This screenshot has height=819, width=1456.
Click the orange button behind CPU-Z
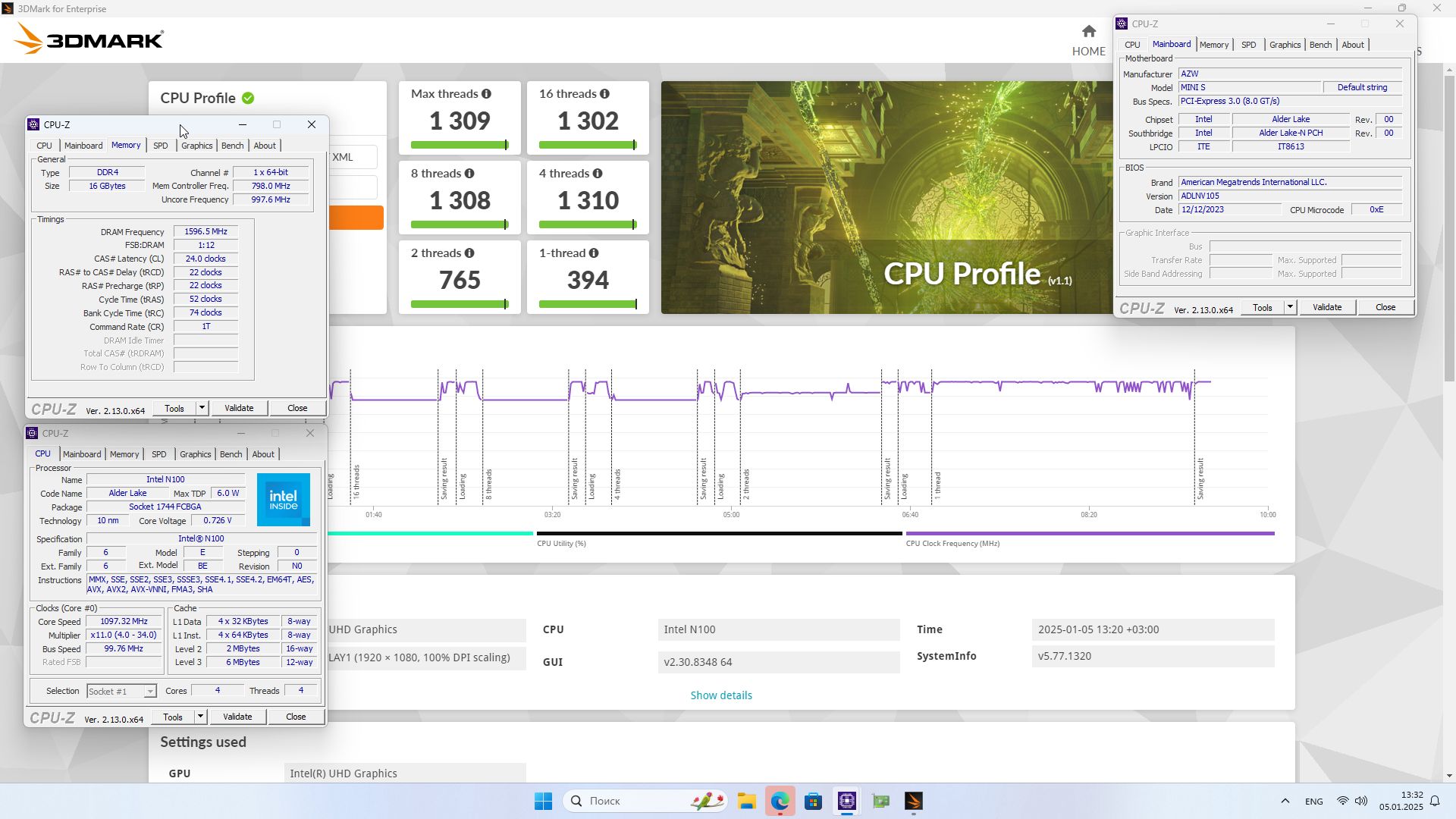point(356,218)
